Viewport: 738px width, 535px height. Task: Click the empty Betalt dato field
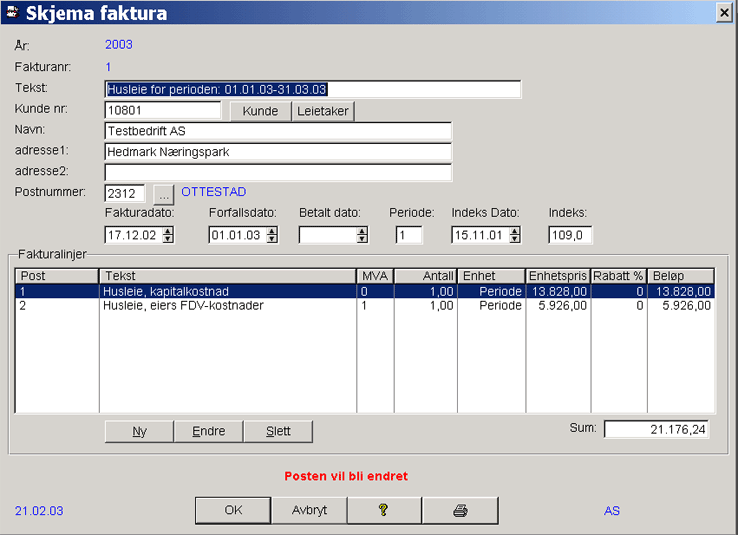328,235
